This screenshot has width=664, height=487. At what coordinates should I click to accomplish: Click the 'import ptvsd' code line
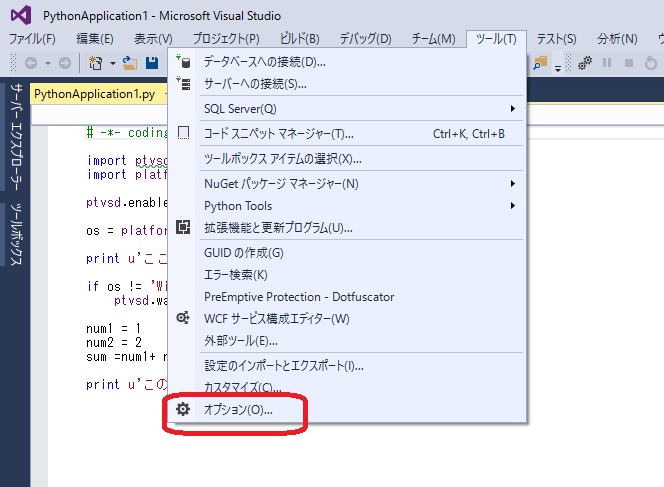127,160
